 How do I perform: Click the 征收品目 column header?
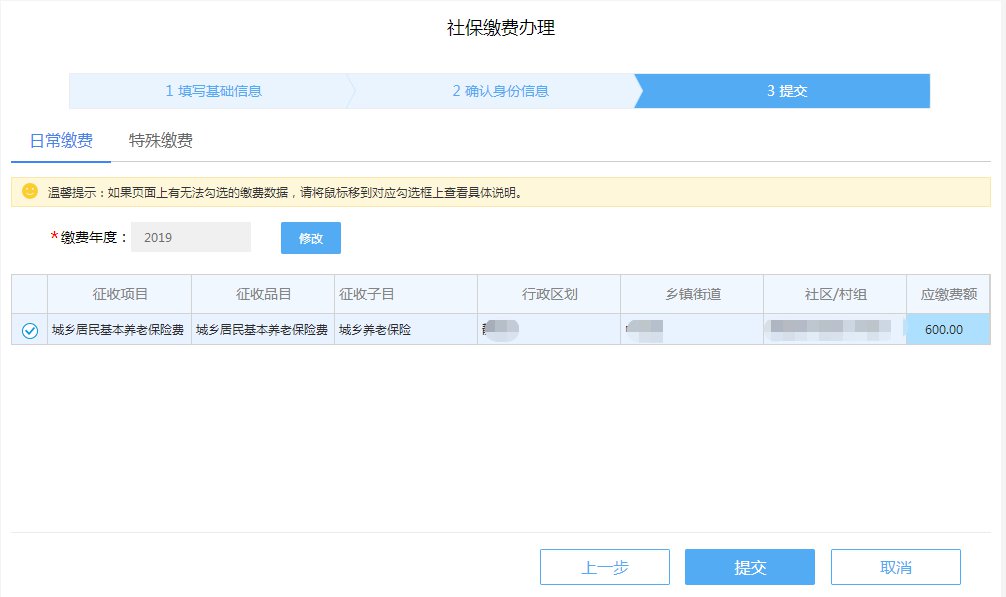[x=263, y=294]
